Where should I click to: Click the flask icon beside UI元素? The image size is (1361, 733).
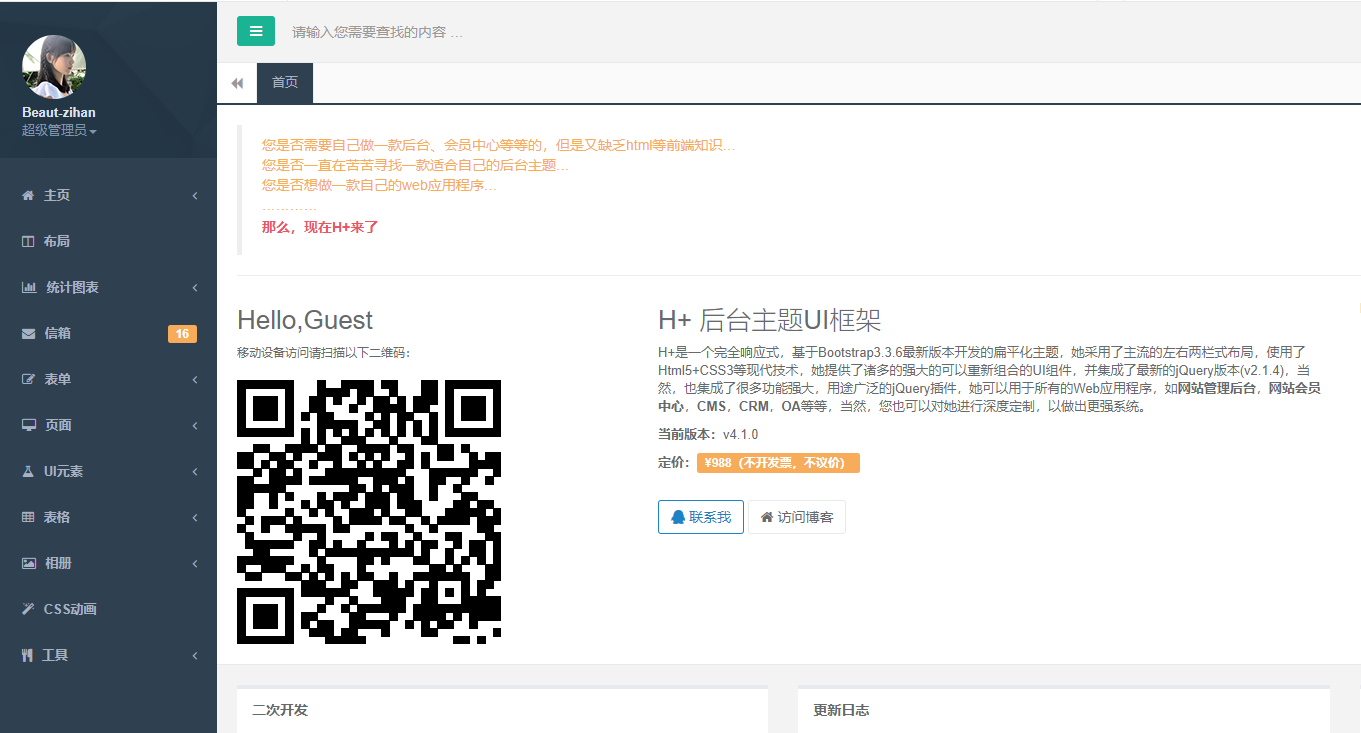(29, 472)
